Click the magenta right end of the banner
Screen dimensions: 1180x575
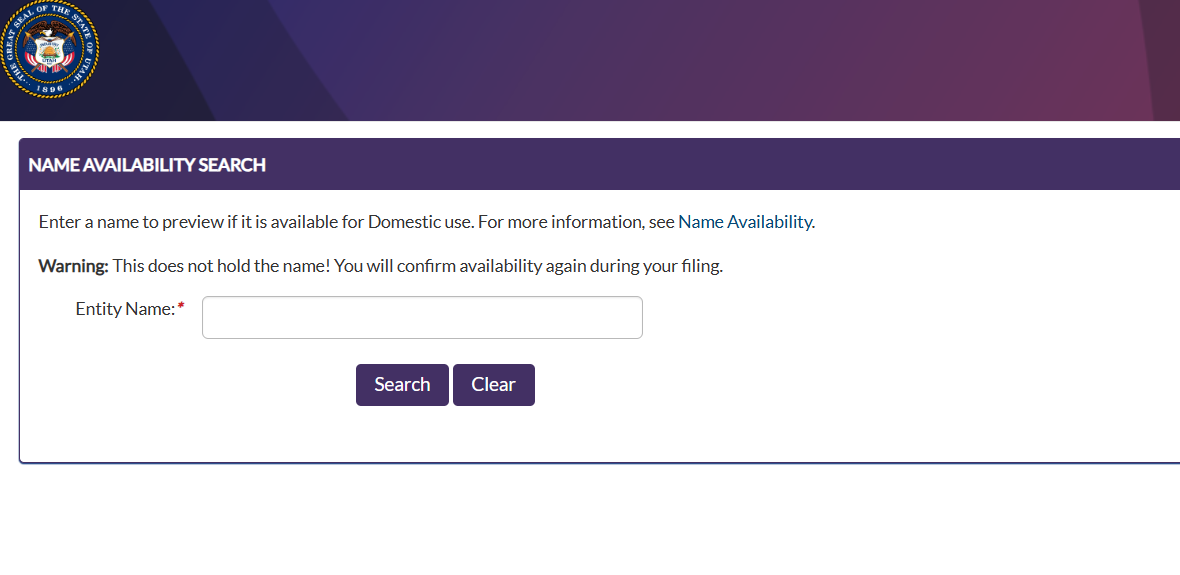tap(1120, 60)
